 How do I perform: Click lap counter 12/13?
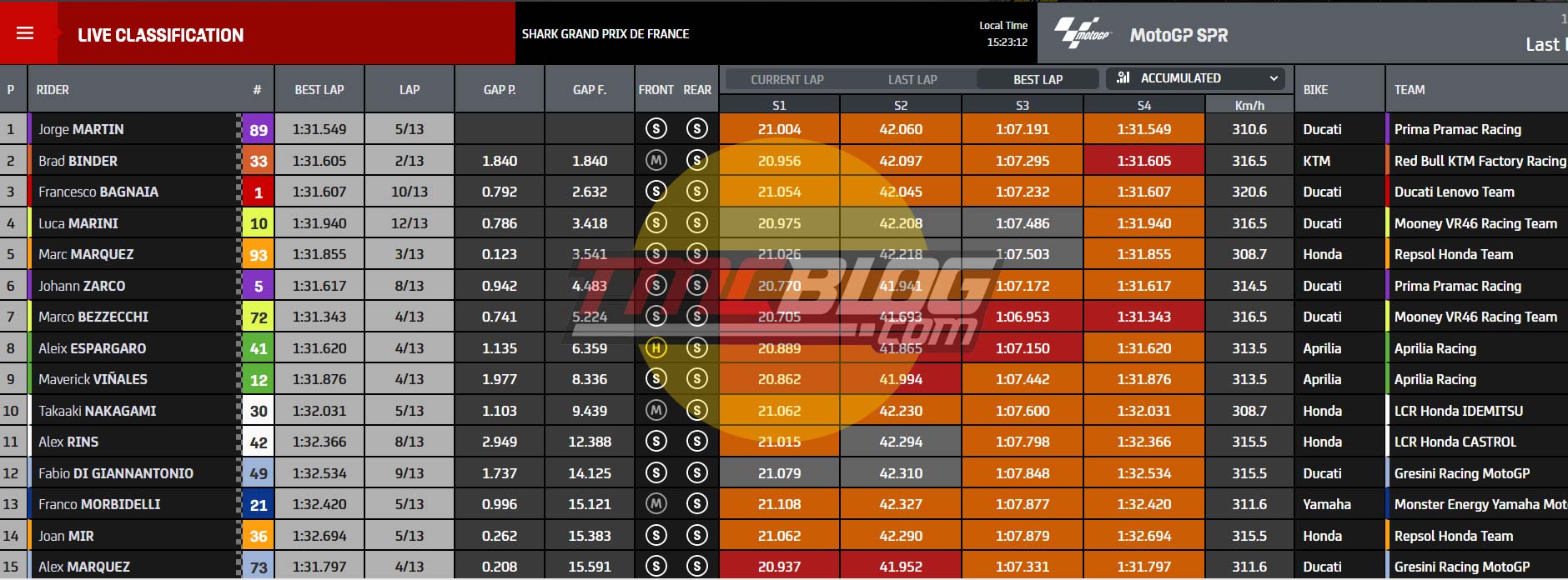(410, 223)
